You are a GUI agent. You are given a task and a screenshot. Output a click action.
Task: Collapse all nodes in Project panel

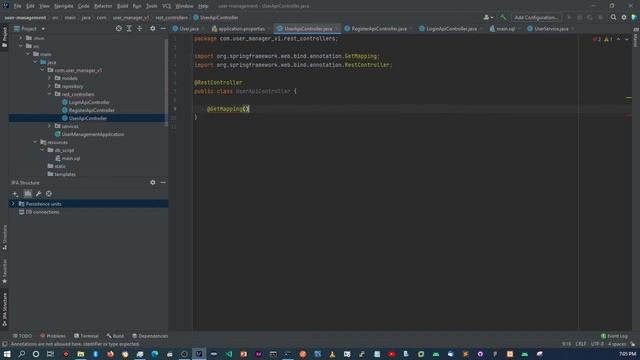[x=140, y=29]
